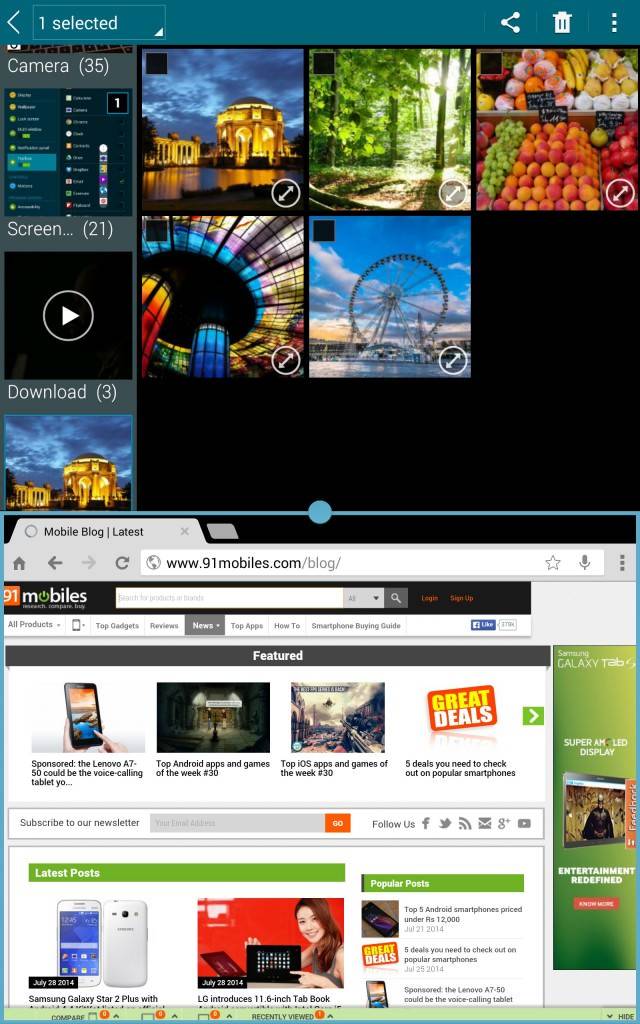
Task: Open the Top Gadgets menu item
Action: click(x=118, y=626)
